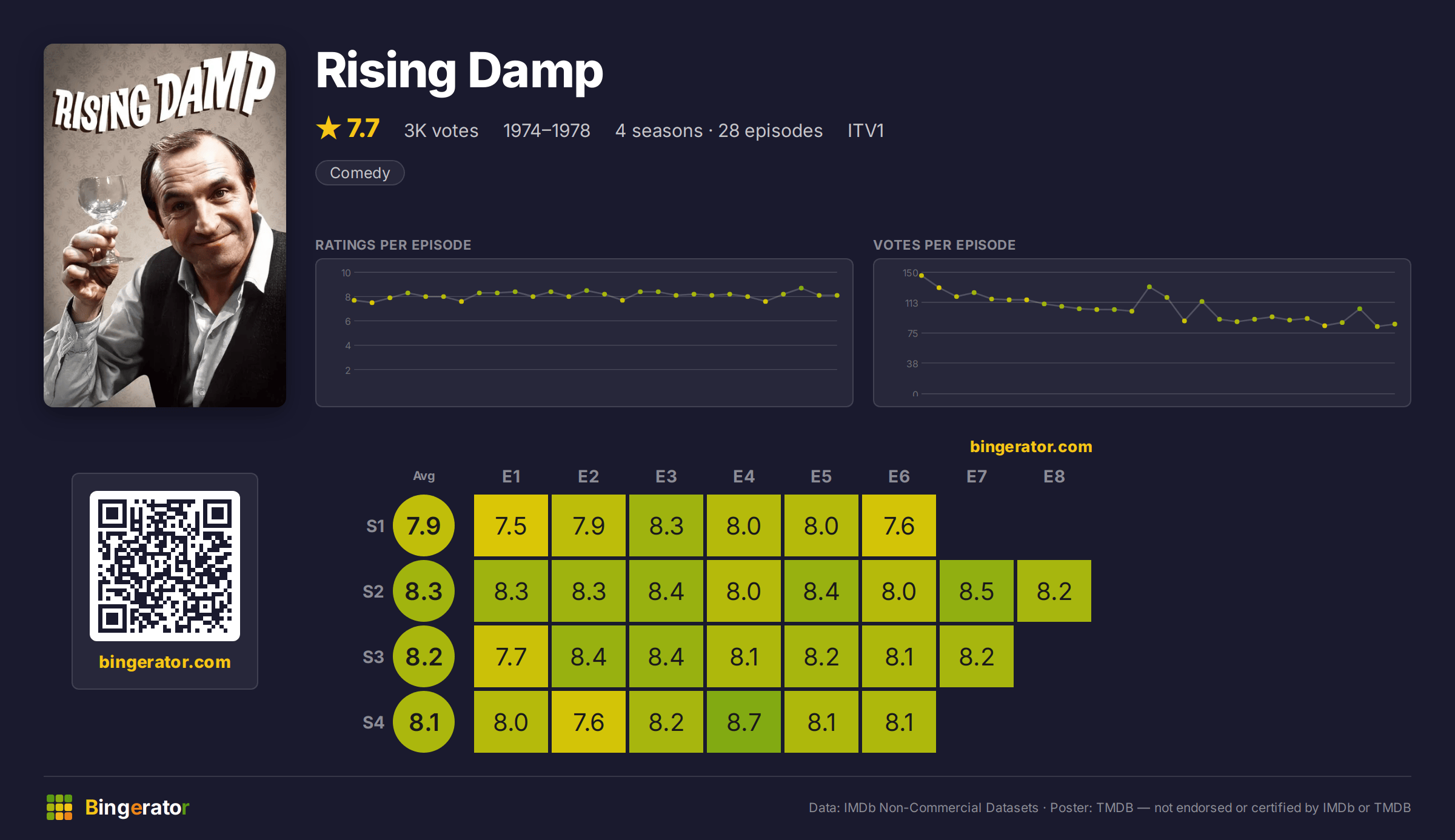Select the S3 average 8.2 circle
The width and height of the screenshot is (1455, 840).
(424, 656)
